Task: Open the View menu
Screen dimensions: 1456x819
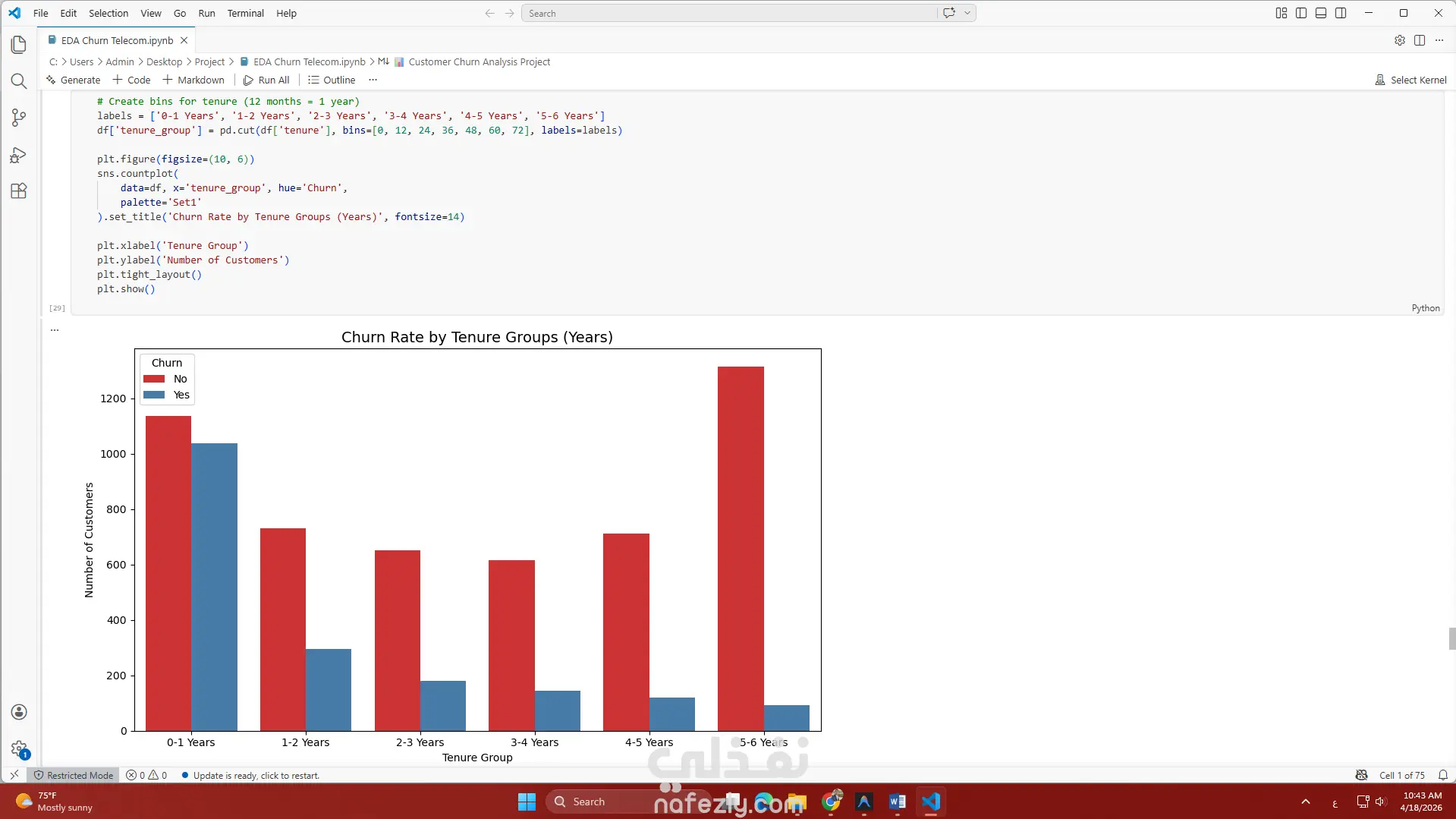Action: pos(151,13)
